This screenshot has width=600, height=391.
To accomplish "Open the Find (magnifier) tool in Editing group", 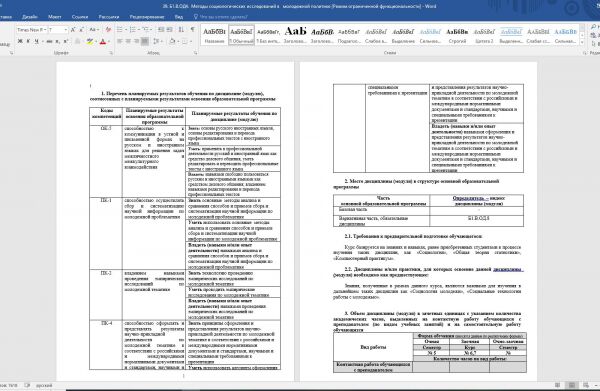I will [x=593, y=27].
